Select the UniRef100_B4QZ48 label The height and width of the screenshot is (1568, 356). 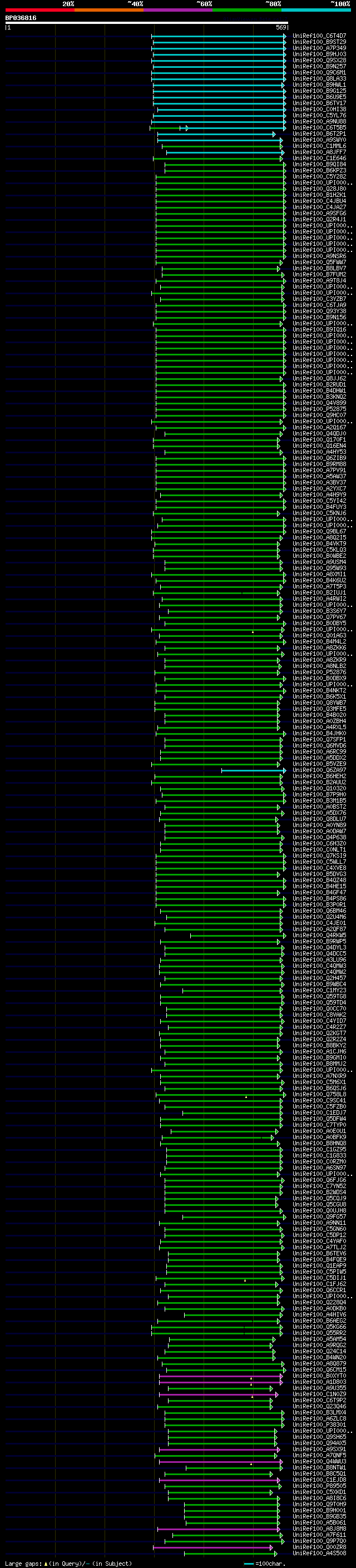[319, 880]
